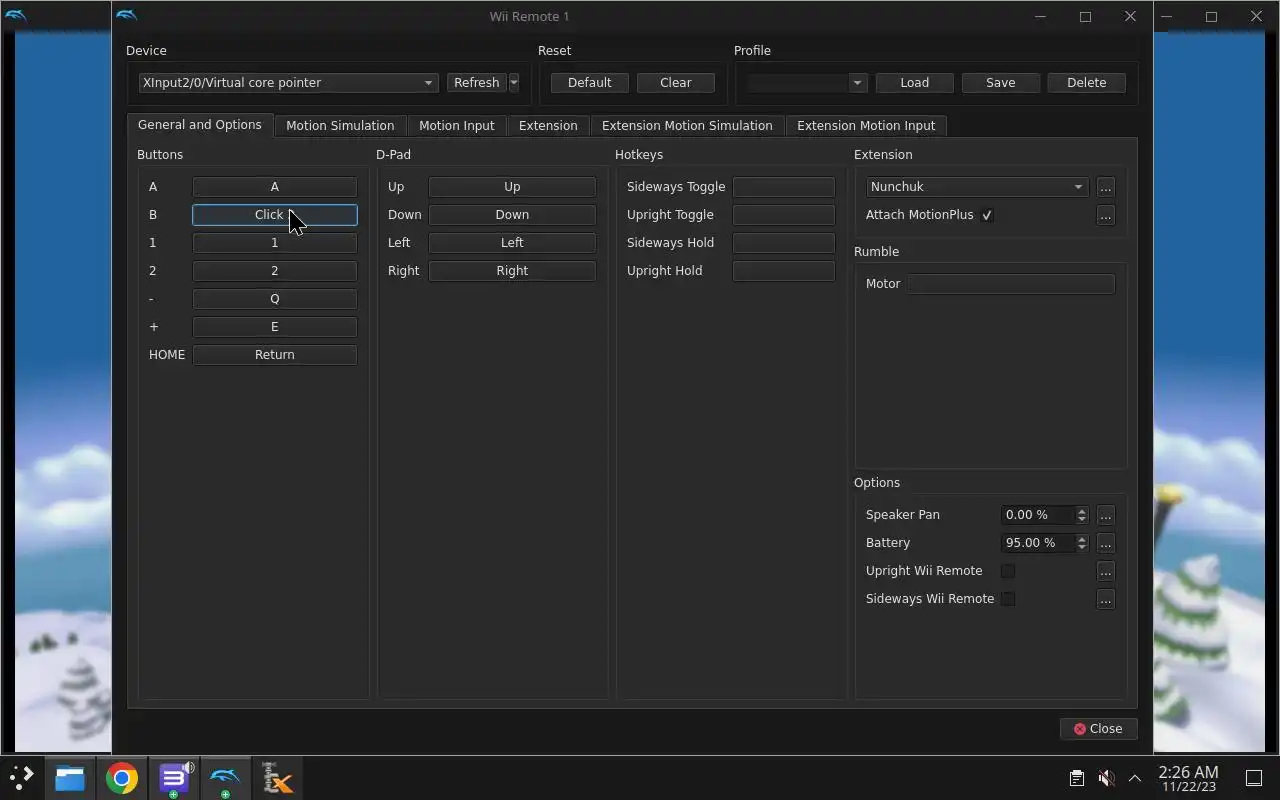
Task: Open the Device dropdown list
Action: point(288,83)
